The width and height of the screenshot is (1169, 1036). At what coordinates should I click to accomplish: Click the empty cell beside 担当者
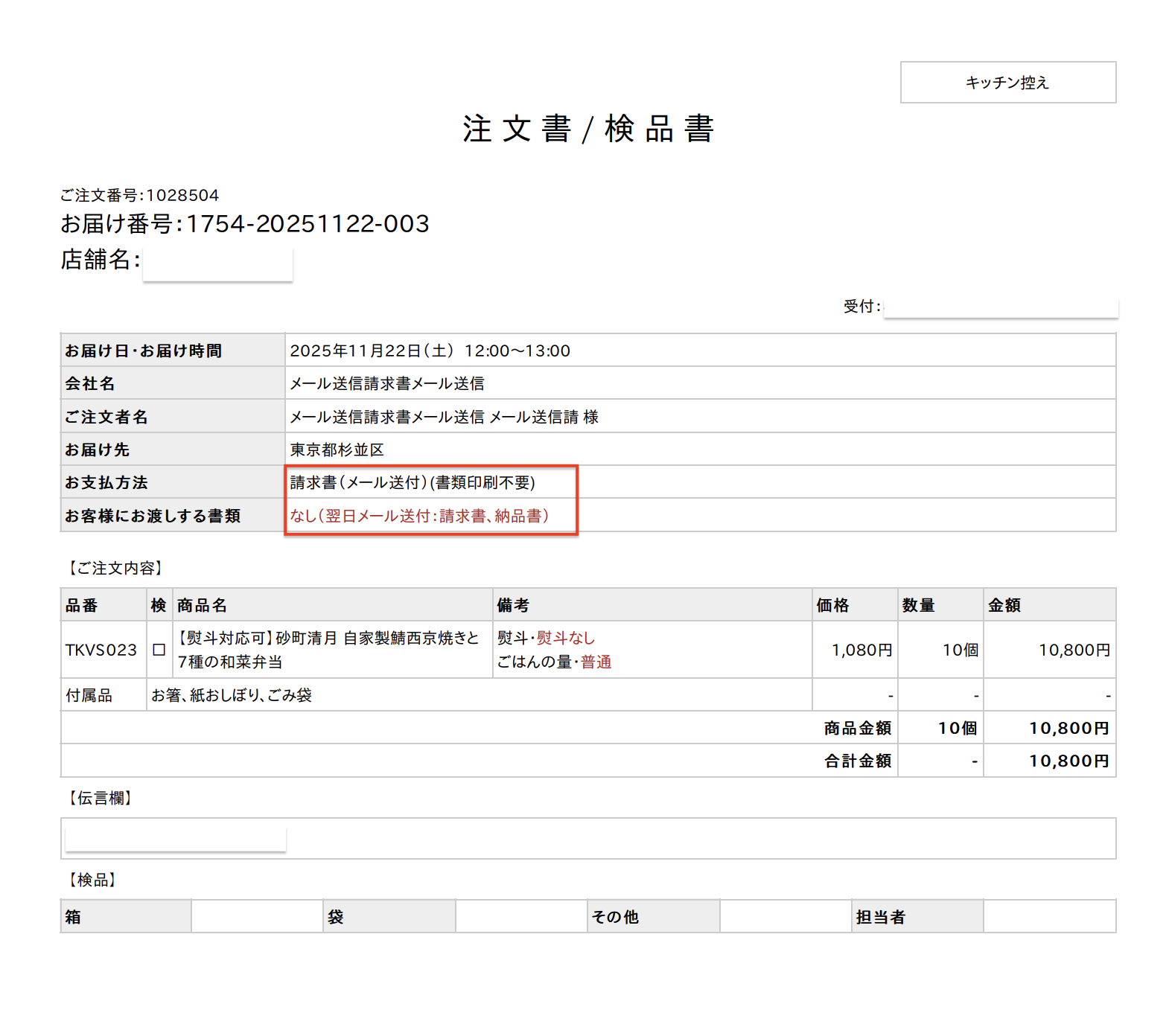[x=1050, y=916]
